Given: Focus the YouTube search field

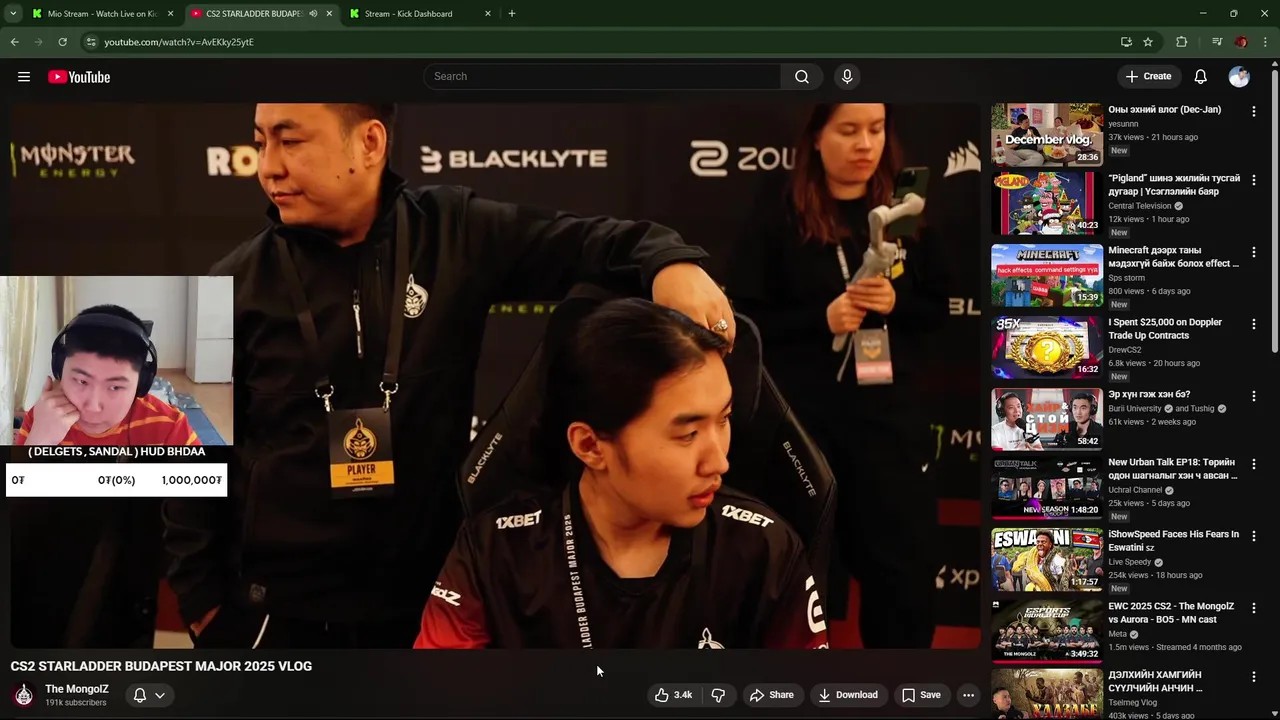Looking at the screenshot, I should pyautogui.click(x=602, y=77).
